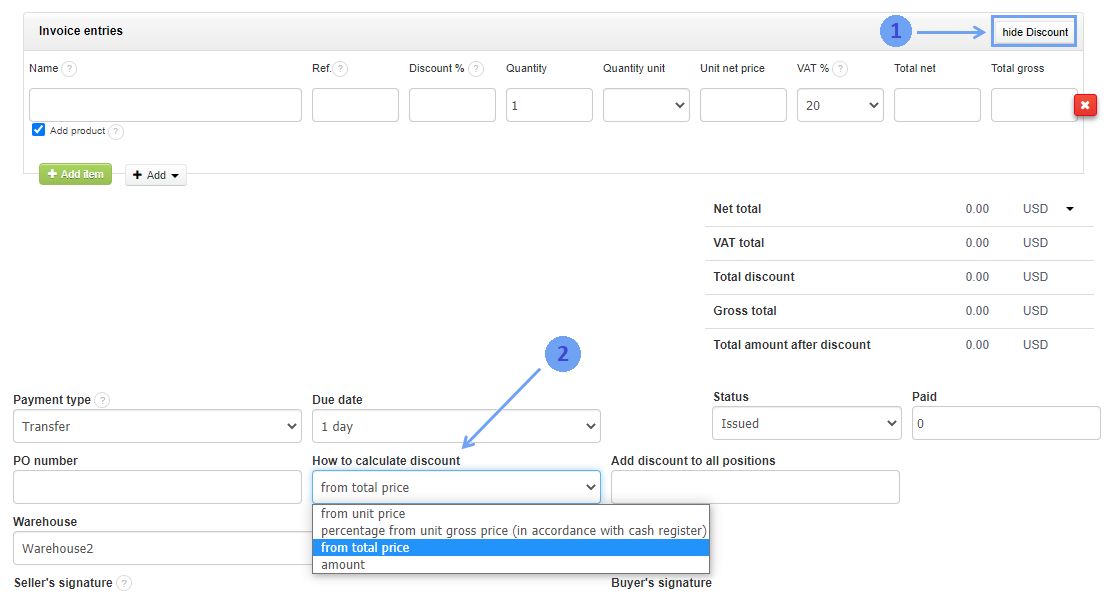The height and width of the screenshot is (592, 1110).
Task: Click the Seller's signature help icon
Action: (x=123, y=583)
